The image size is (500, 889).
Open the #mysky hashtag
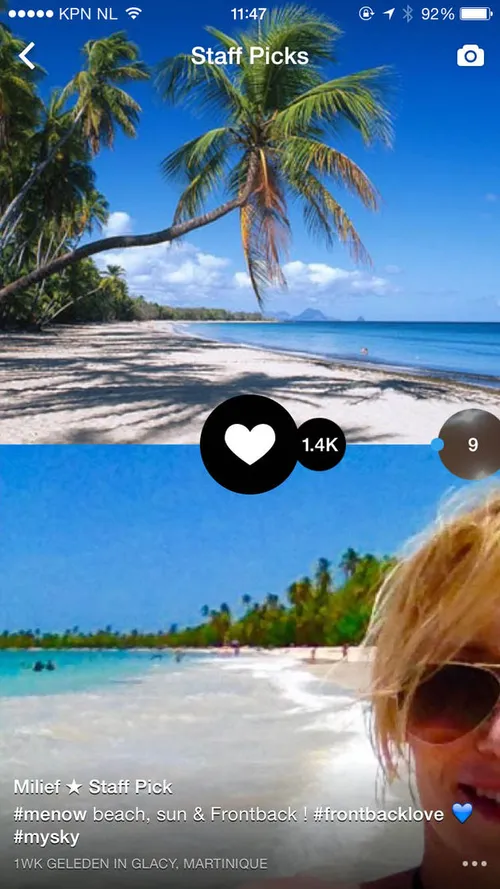click(46, 838)
